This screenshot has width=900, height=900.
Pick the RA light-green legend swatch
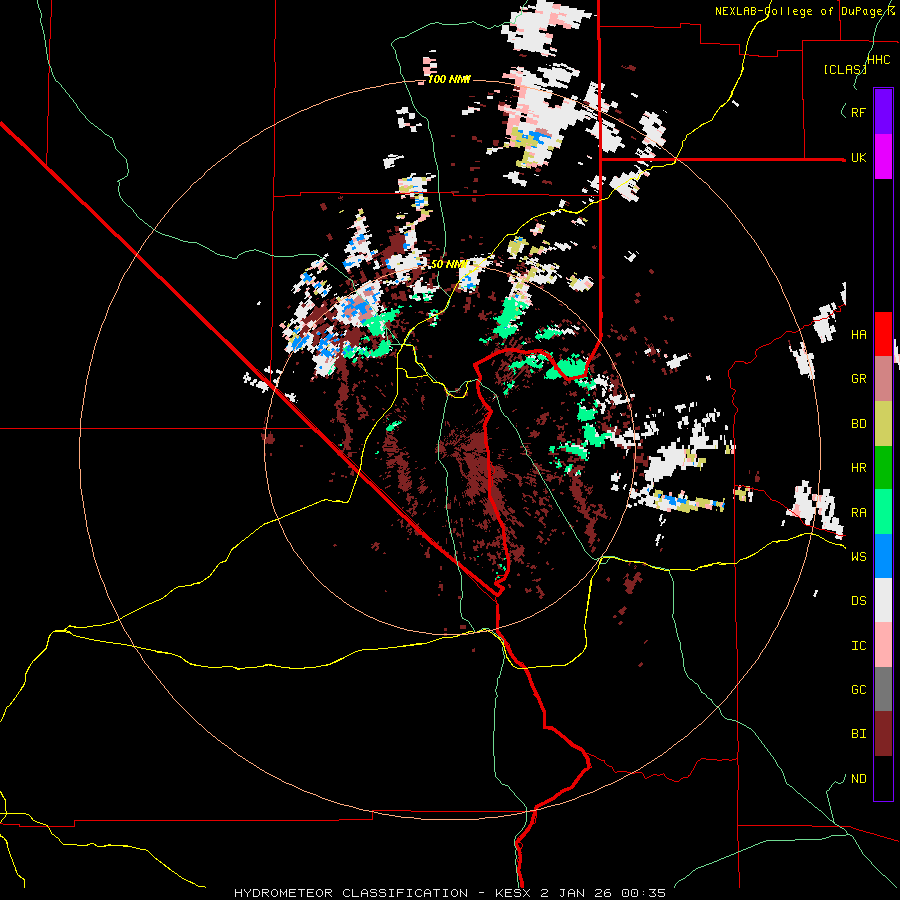click(x=883, y=512)
